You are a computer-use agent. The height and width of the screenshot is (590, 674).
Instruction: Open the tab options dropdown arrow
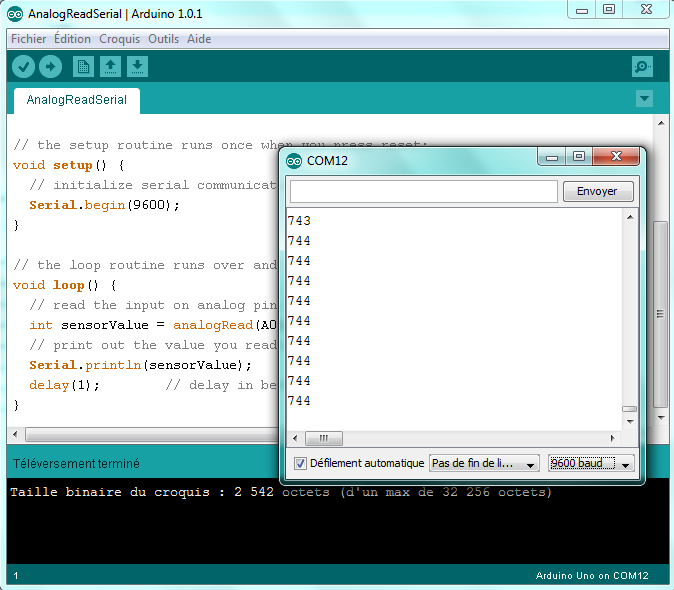pos(644,98)
